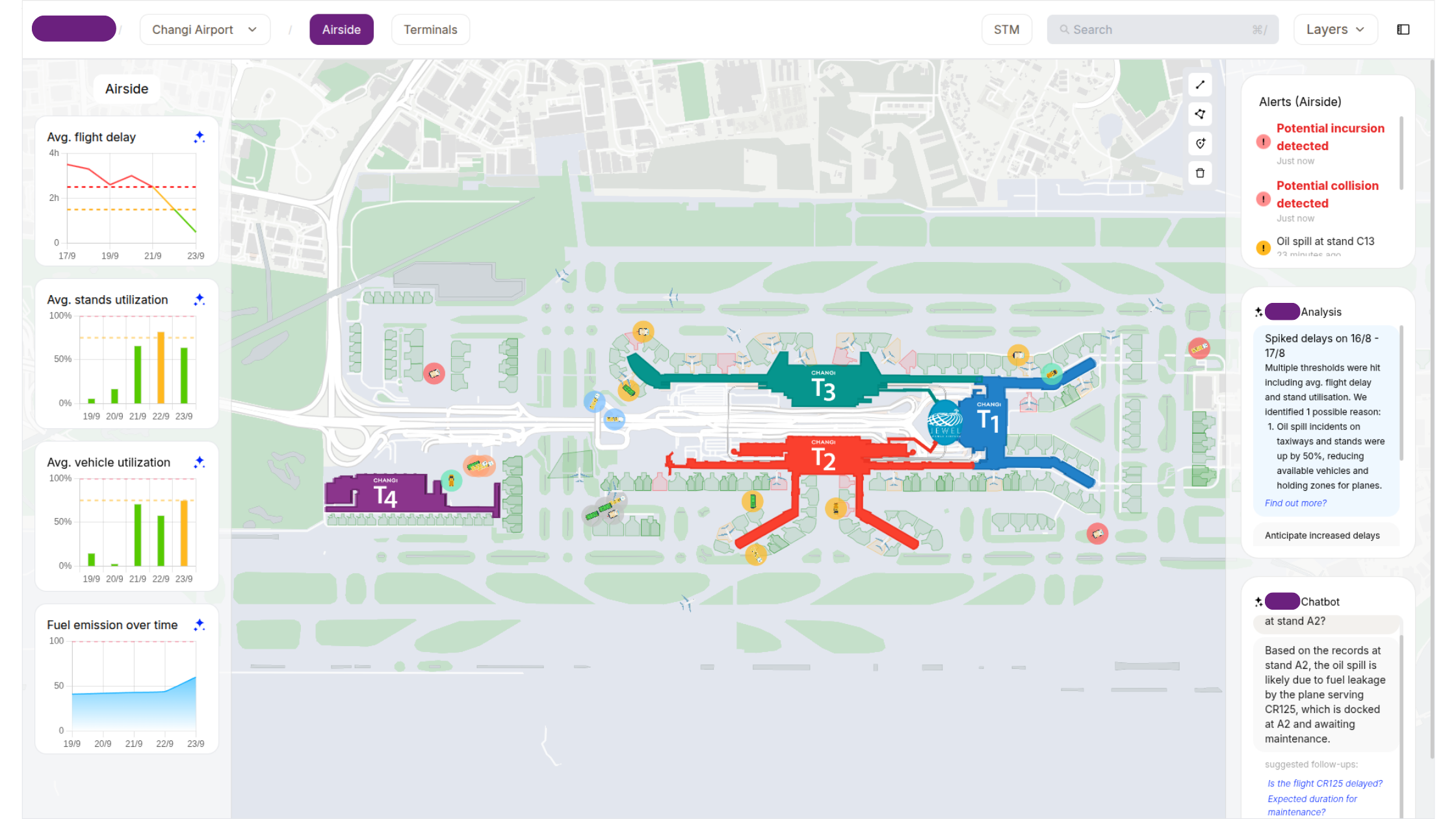The width and height of the screenshot is (1456, 819).
Task: Click sparkle icon on Avg. vehicle utilization
Action: click(200, 462)
